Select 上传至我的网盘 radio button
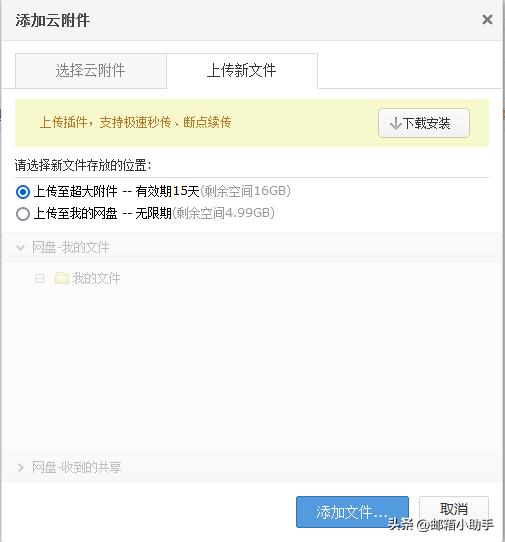The width and height of the screenshot is (505, 542). 23,214
